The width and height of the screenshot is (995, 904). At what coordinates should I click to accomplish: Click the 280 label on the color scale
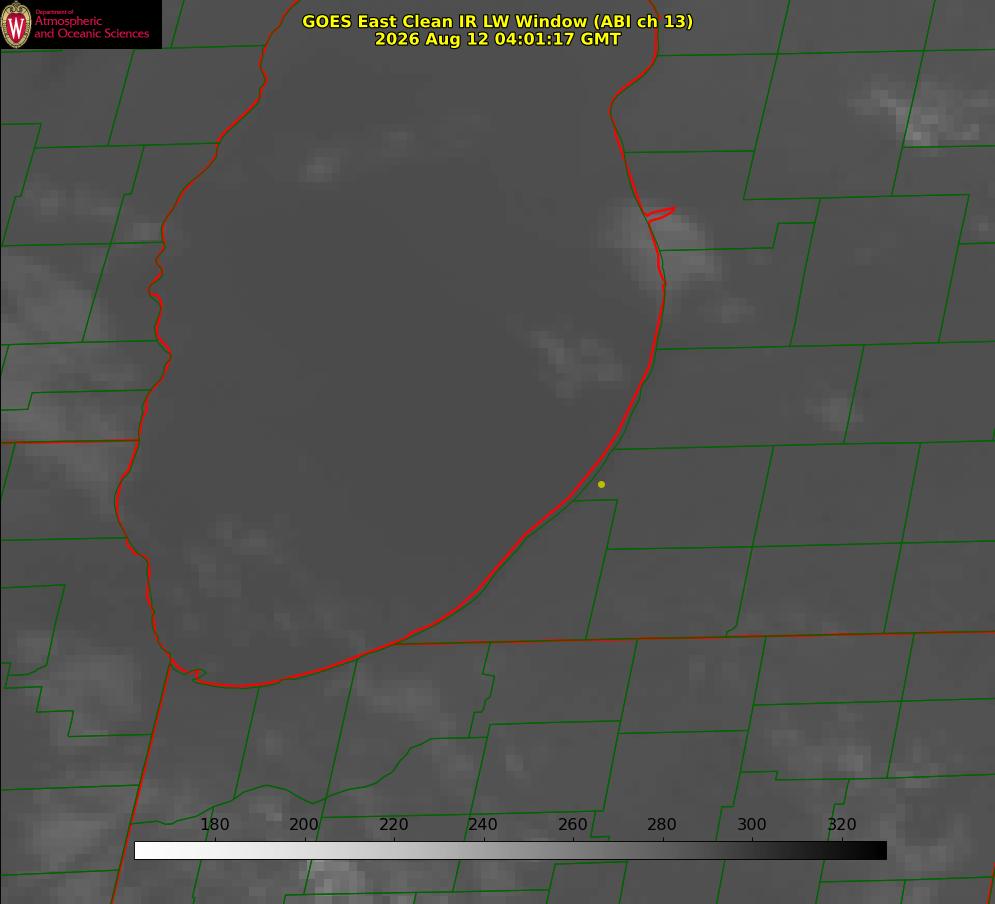[662, 824]
